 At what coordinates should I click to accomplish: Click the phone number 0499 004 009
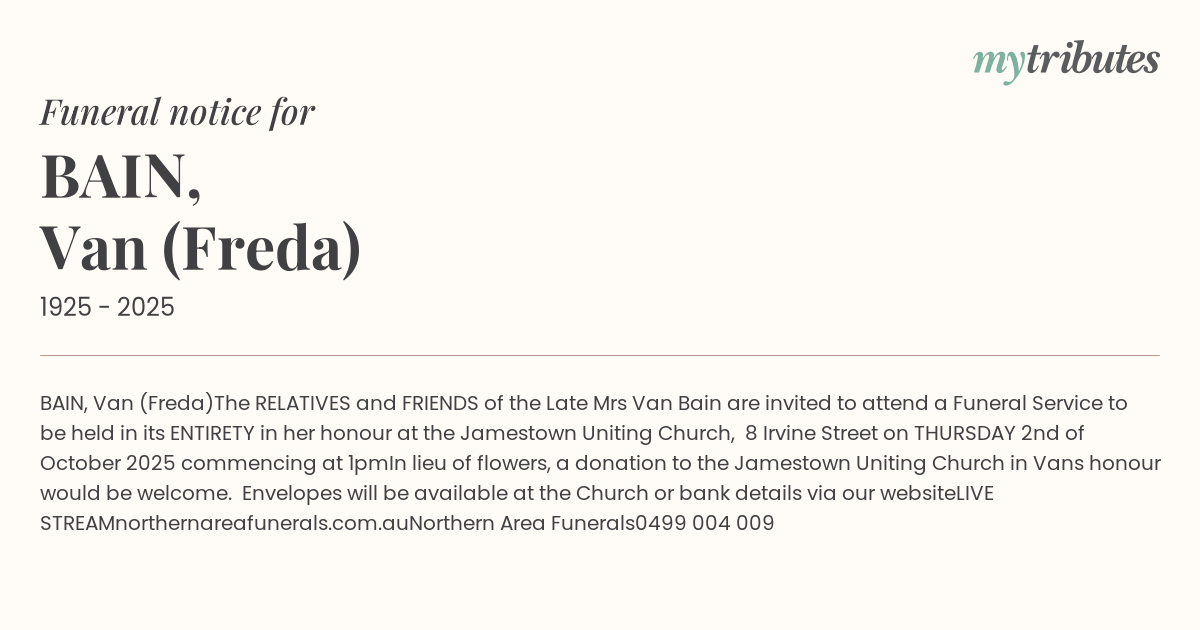click(x=705, y=523)
